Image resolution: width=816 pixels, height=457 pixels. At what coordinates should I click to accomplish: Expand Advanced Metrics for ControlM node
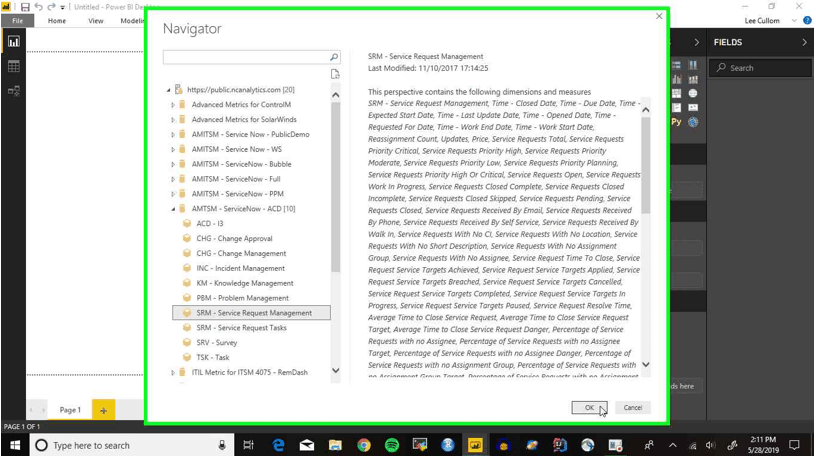click(x=173, y=105)
